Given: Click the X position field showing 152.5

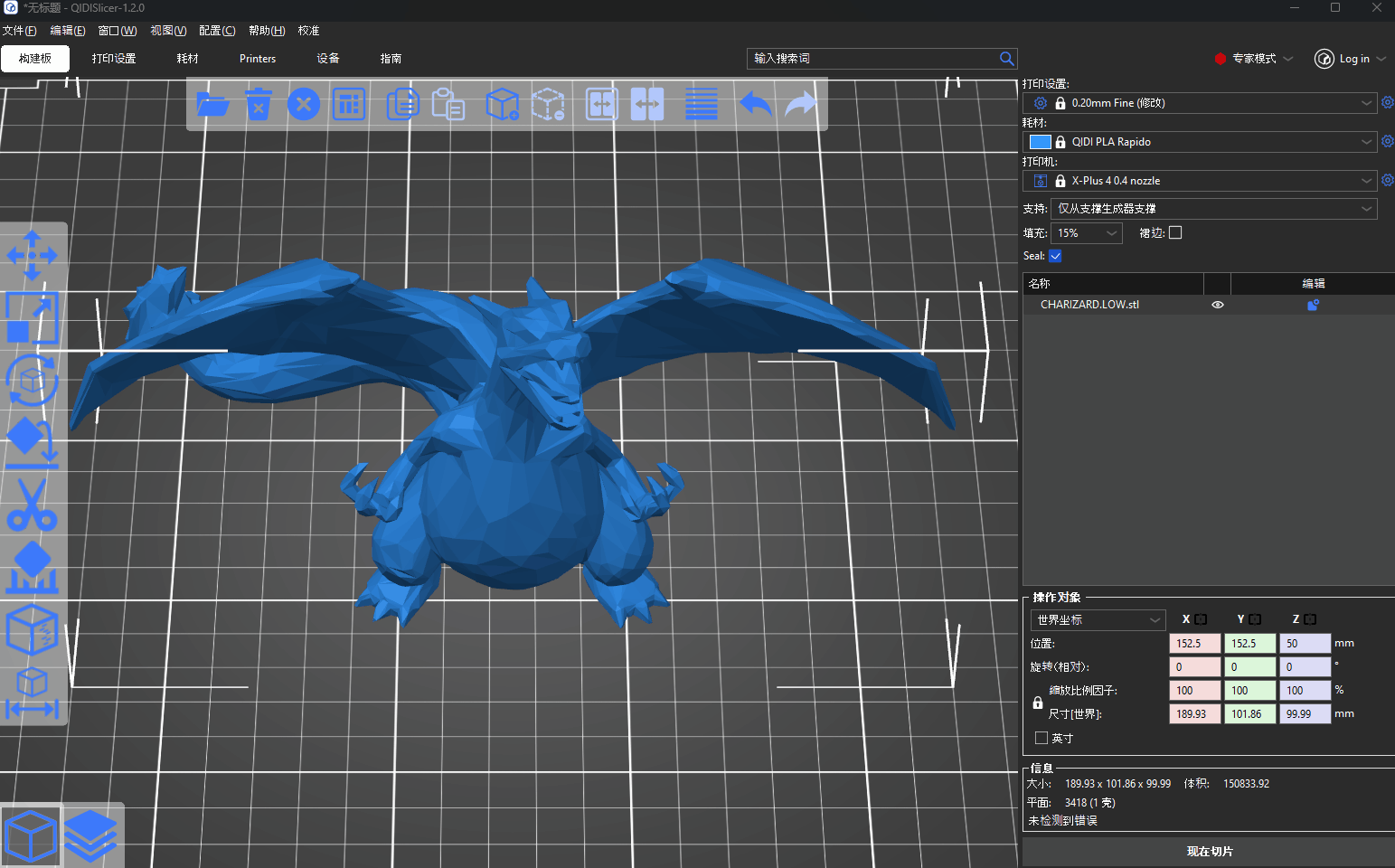Looking at the screenshot, I should coord(1195,644).
